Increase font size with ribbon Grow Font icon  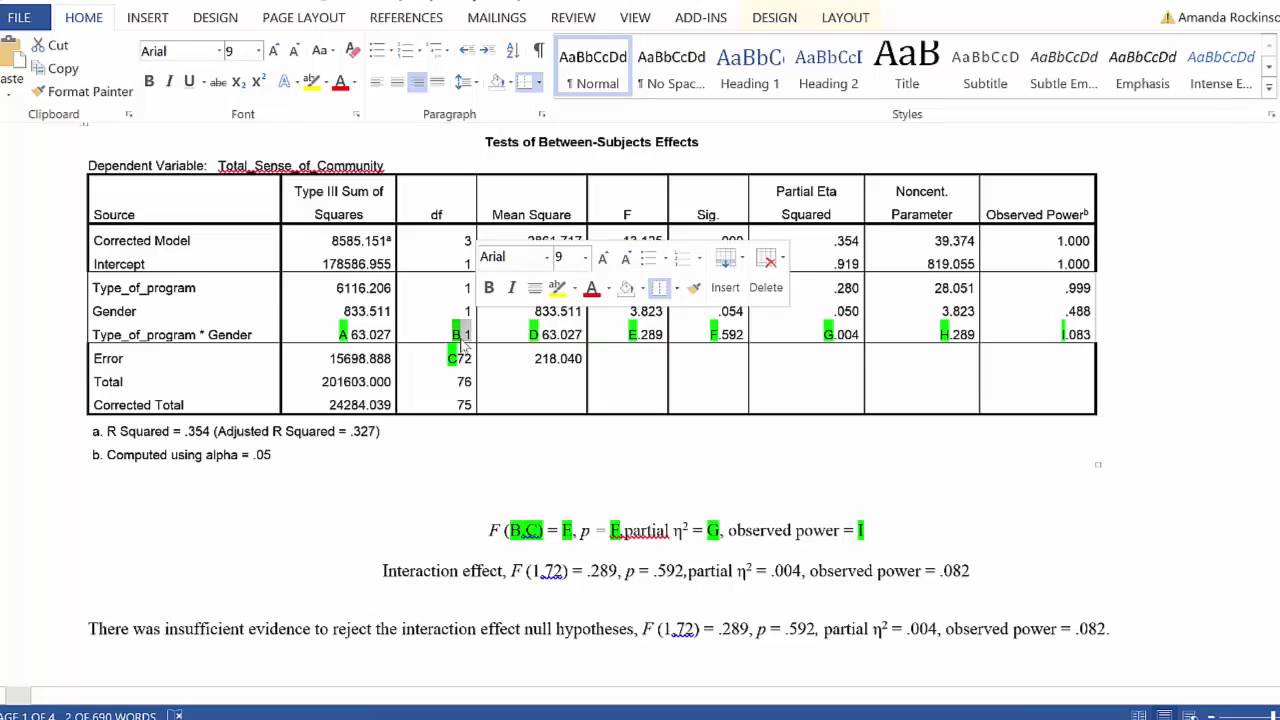pos(274,50)
